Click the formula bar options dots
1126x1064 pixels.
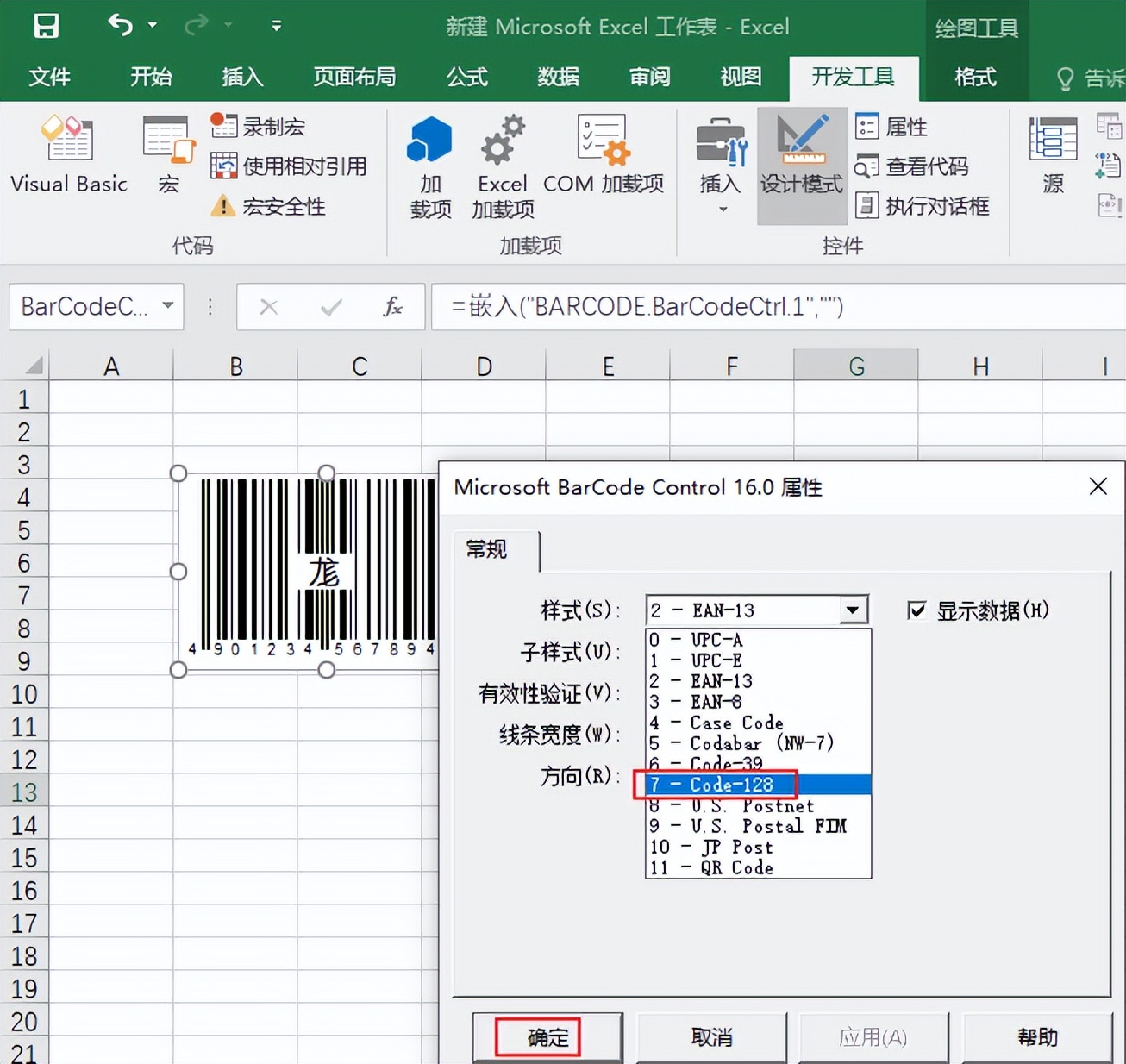pyautogui.click(x=210, y=306)
